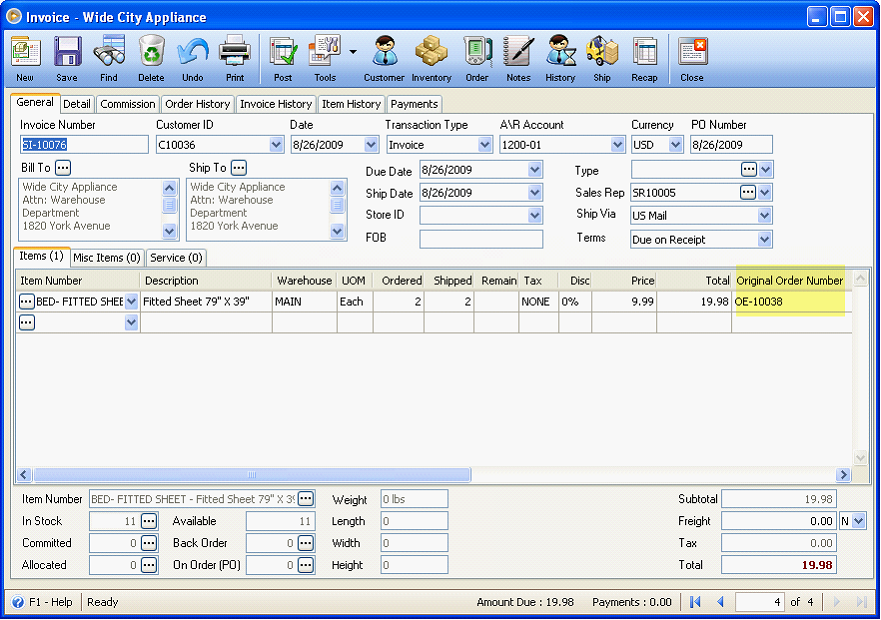Go to previous record arrow icon
Image resolution: width=881 pixels, height=620 pixels.
click(720, 602)
